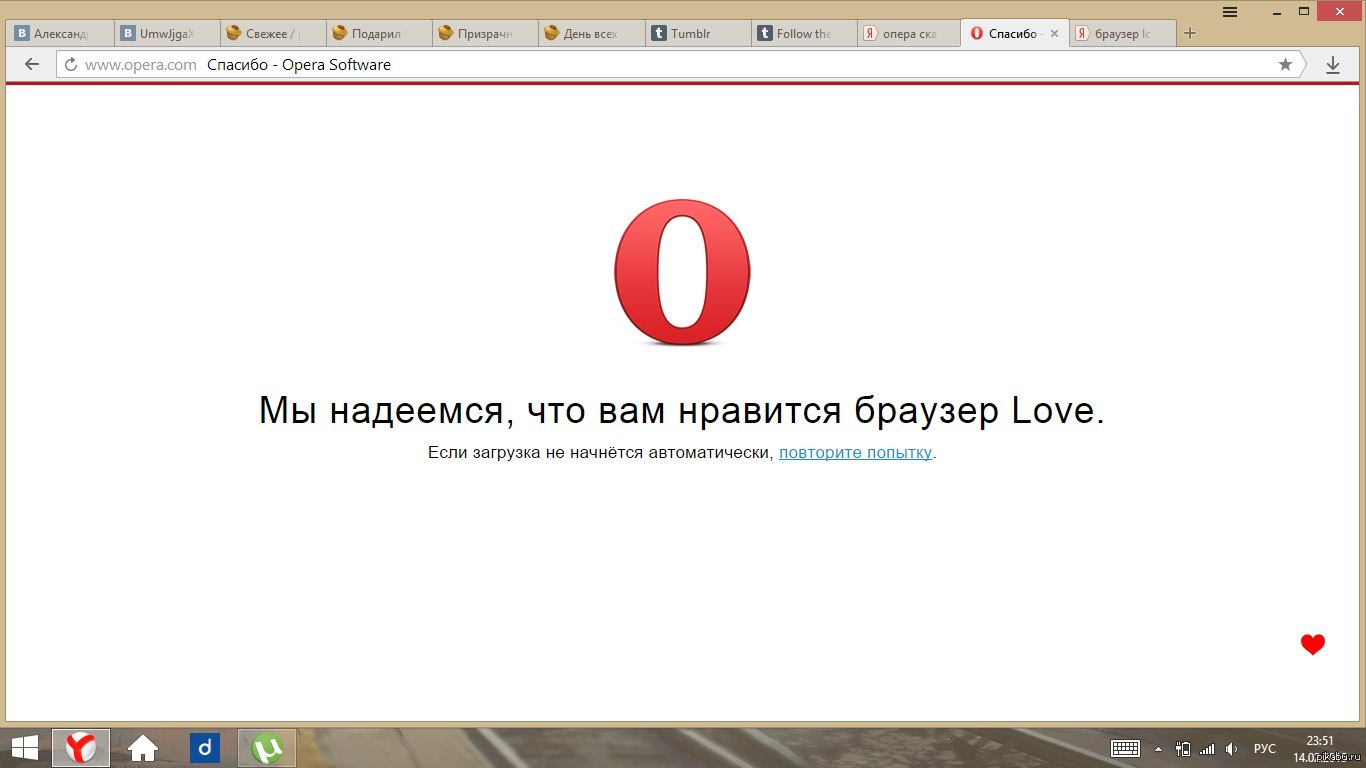The height and width of the screenshot is (768, 1366).
Task: Switch the РУС input language indicator
Action: coord(1264,748)
